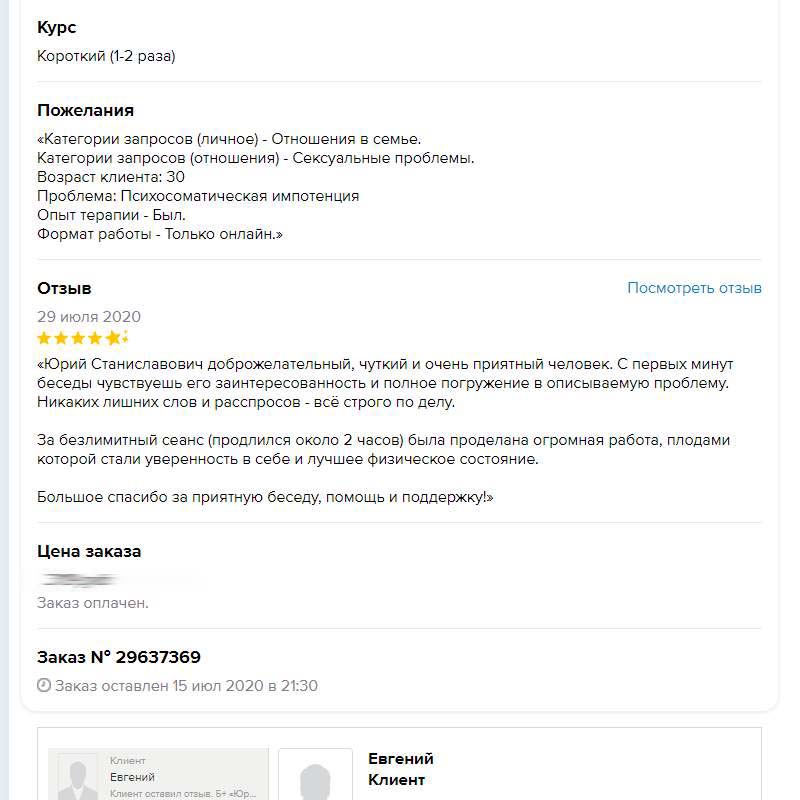Click the "Формат работы - Только онлайн" line

160,234
